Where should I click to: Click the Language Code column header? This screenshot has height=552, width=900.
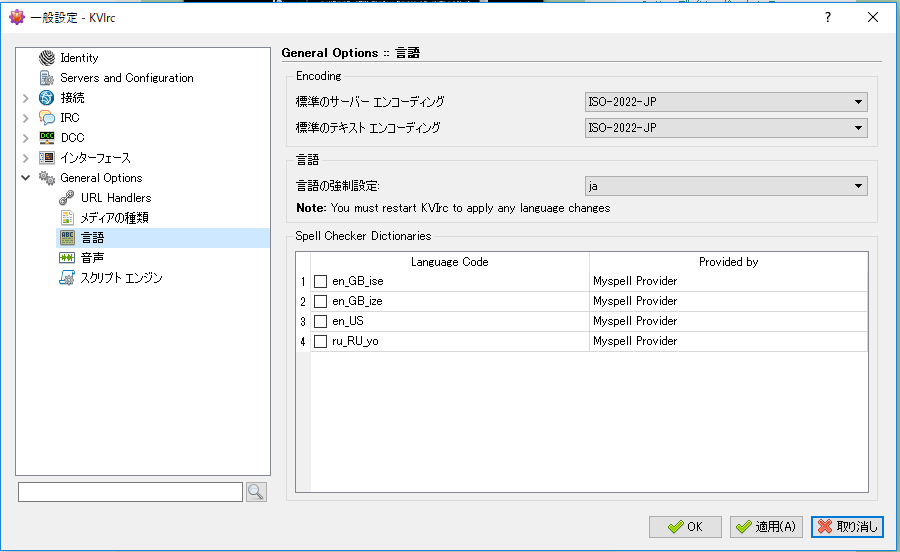coord(449,262)
